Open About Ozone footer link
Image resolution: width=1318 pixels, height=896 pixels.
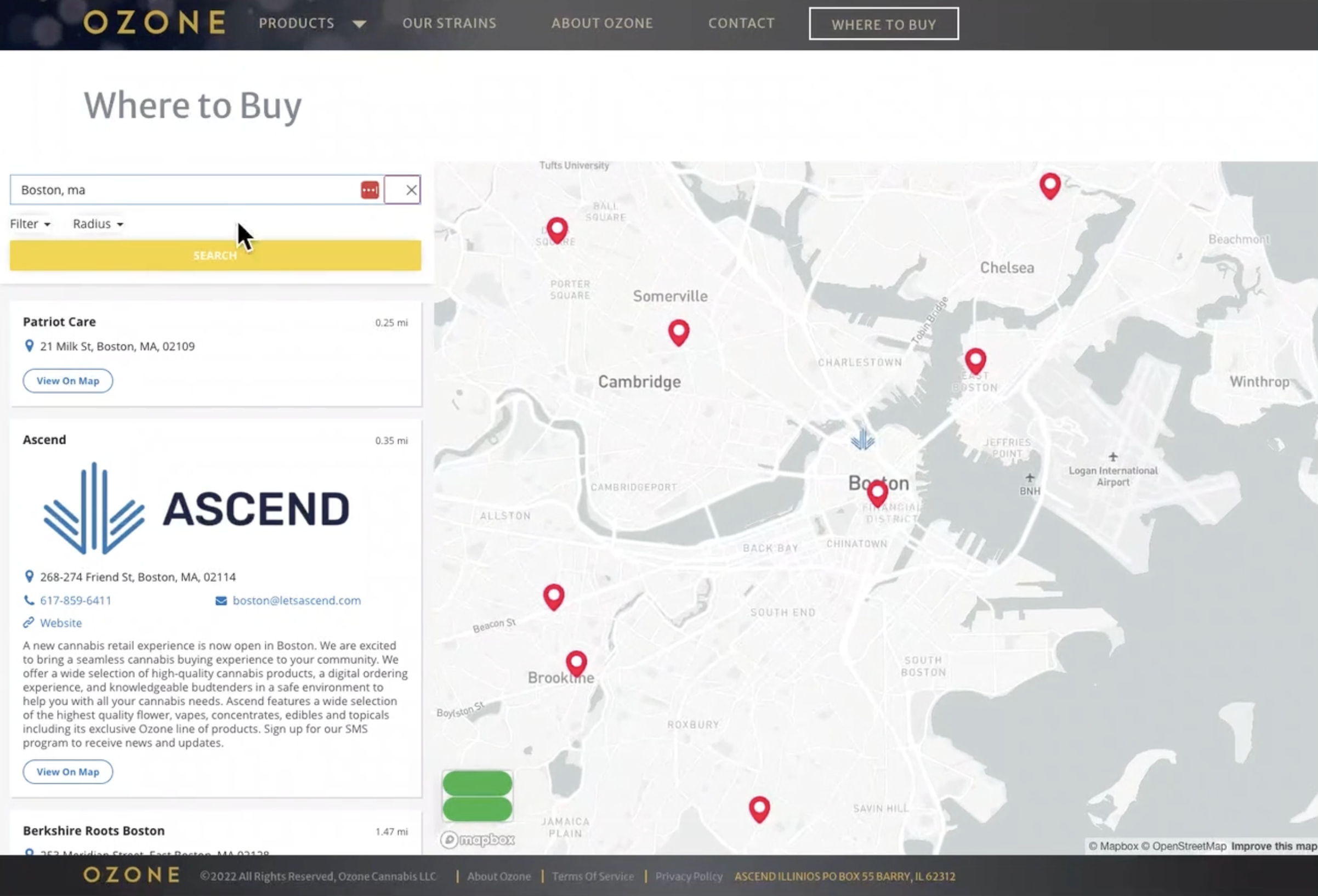point(499,876)
